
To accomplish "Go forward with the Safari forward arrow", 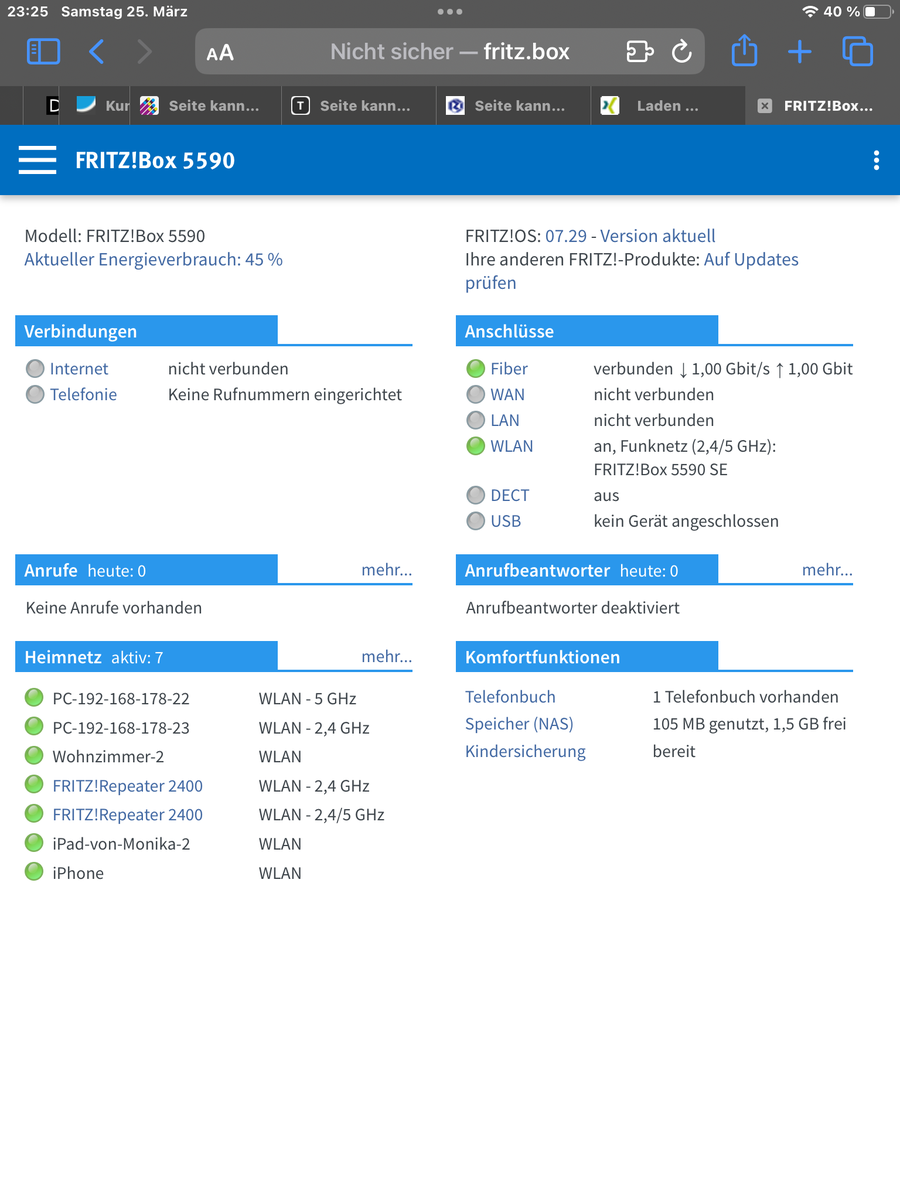I will 144,51.
